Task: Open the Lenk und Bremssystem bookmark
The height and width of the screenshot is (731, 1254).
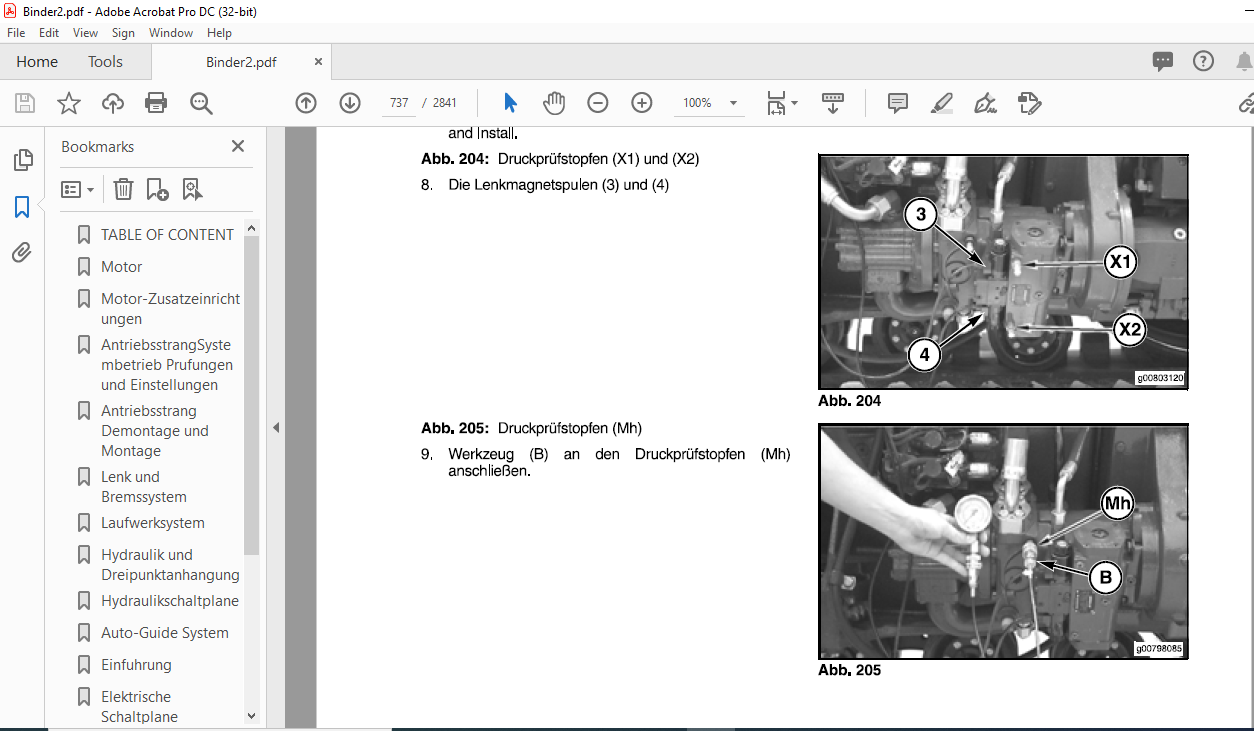Action: click(144, 487)
